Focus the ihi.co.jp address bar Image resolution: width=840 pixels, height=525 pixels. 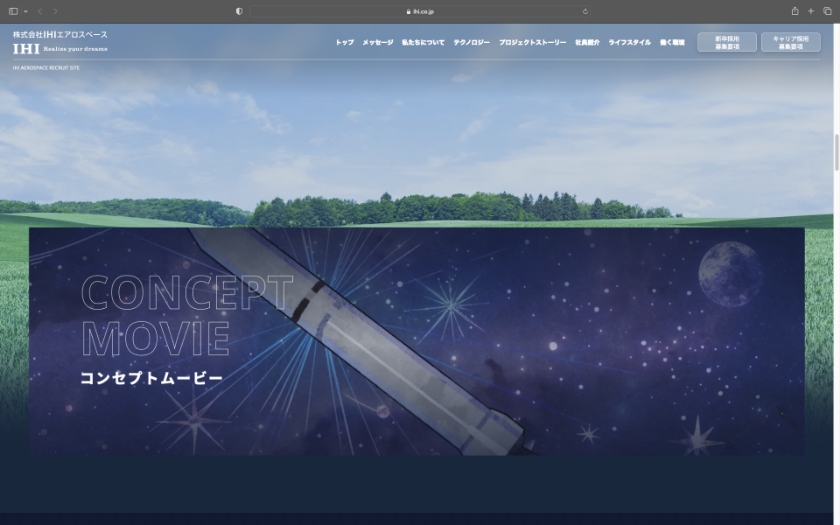click(x=419, y=11)
